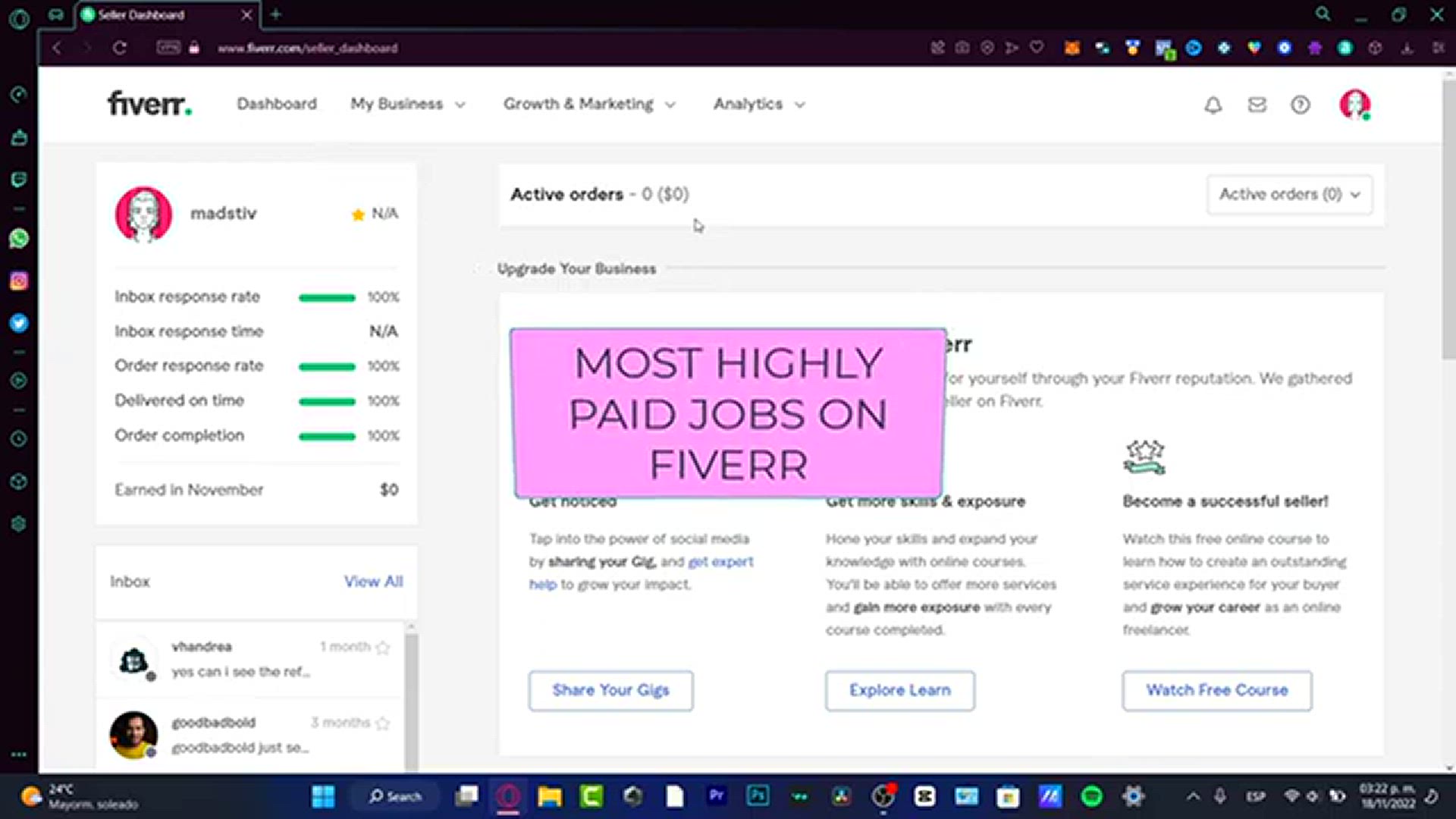Open the Active orders (0) dropdown

click(1289, 194)
